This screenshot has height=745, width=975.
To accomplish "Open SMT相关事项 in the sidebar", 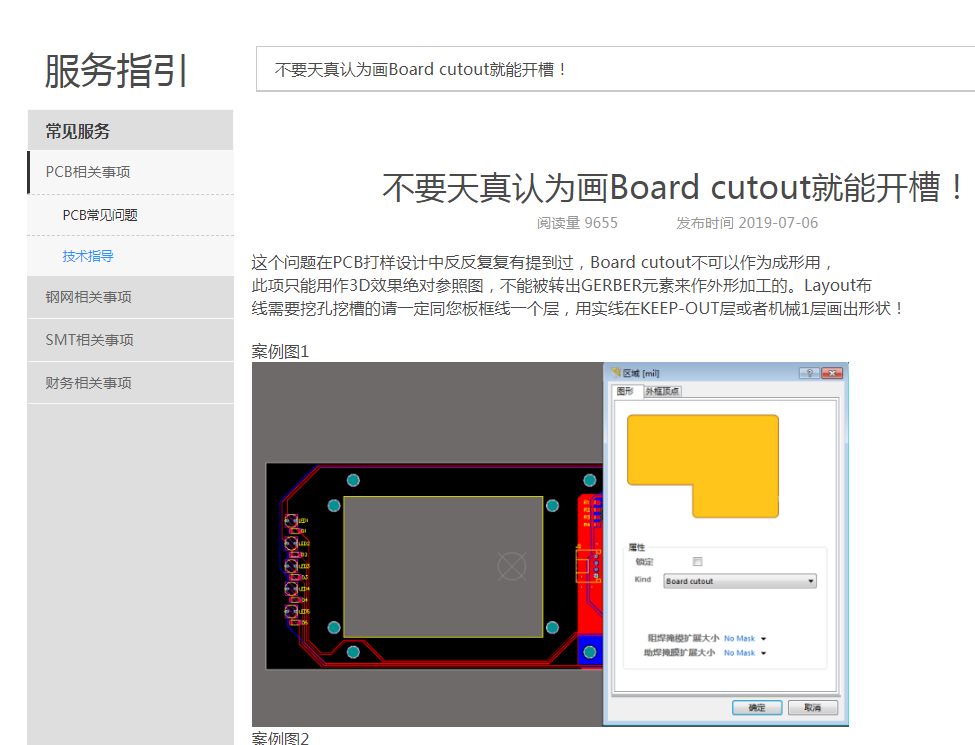I will (x=89, y=340).
